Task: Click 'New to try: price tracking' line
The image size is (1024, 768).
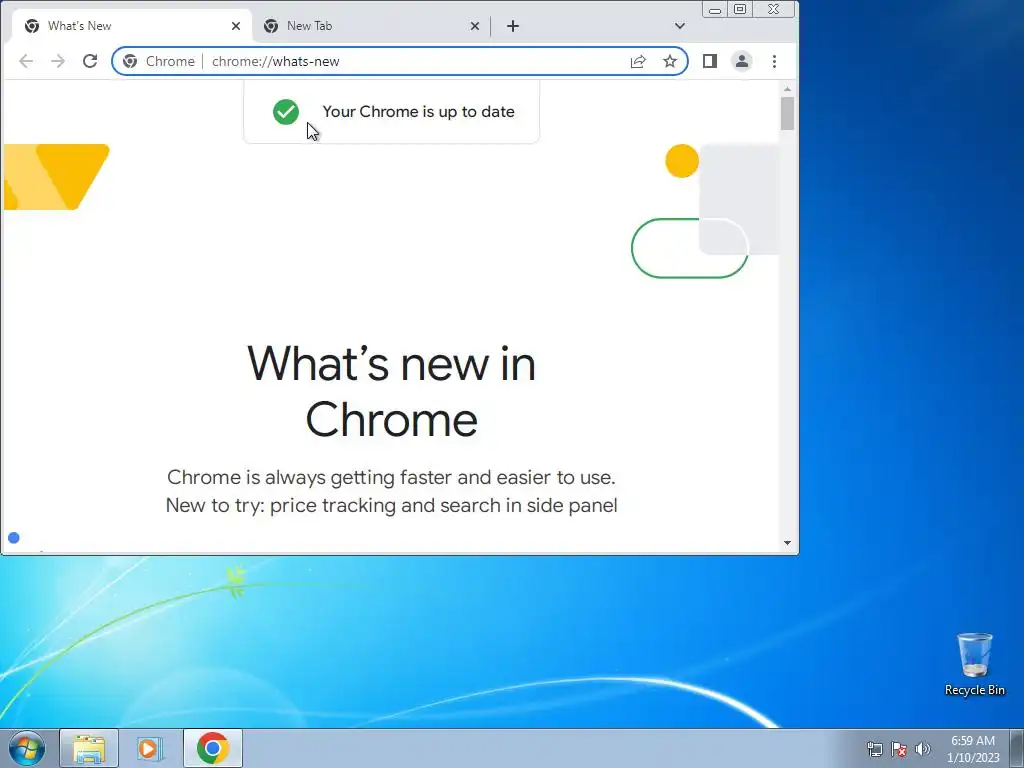Action: coord(391,505)
